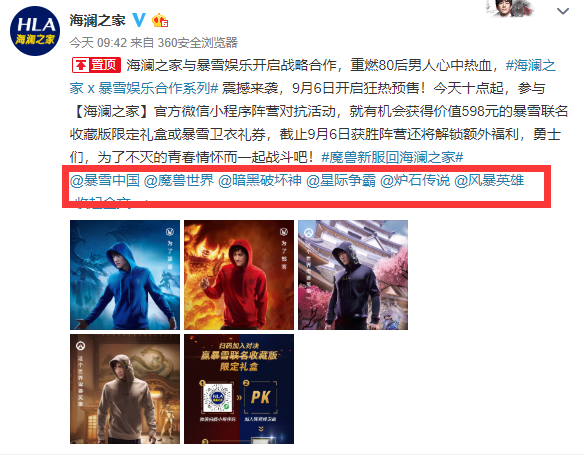Open the 360安全浏览器 source link

197,42
